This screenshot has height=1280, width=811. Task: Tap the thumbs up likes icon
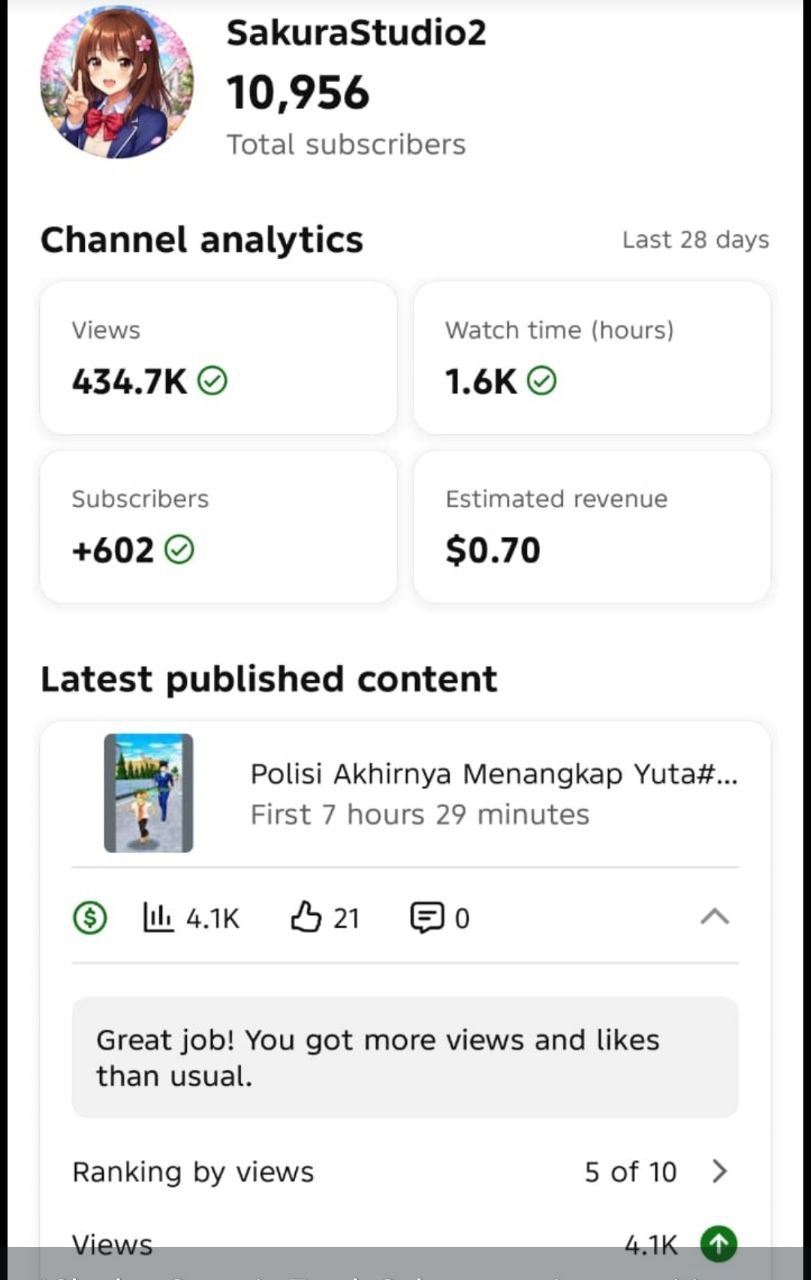click(304, 917)
